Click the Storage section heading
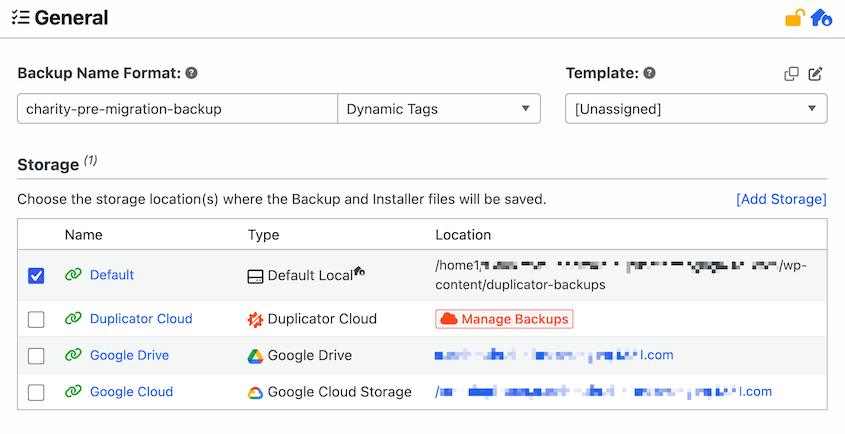Image resolution: width=845 pixels, height=434 pixels. pos(49,164)
